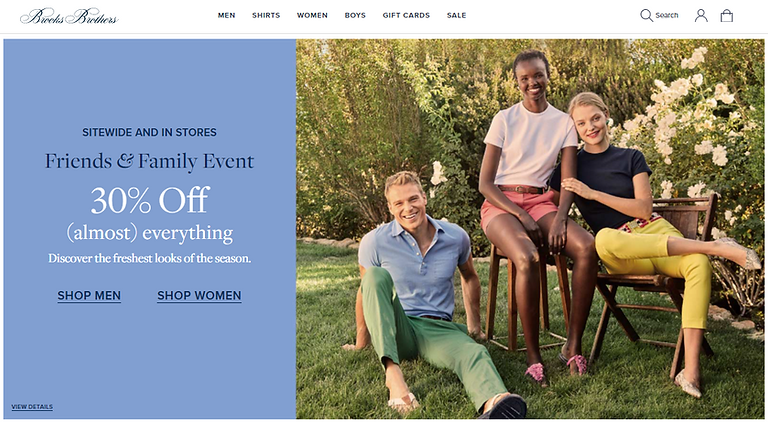Click the Search text field label
Viewport: 768px width, 423px height.
[x=667, y=16]
